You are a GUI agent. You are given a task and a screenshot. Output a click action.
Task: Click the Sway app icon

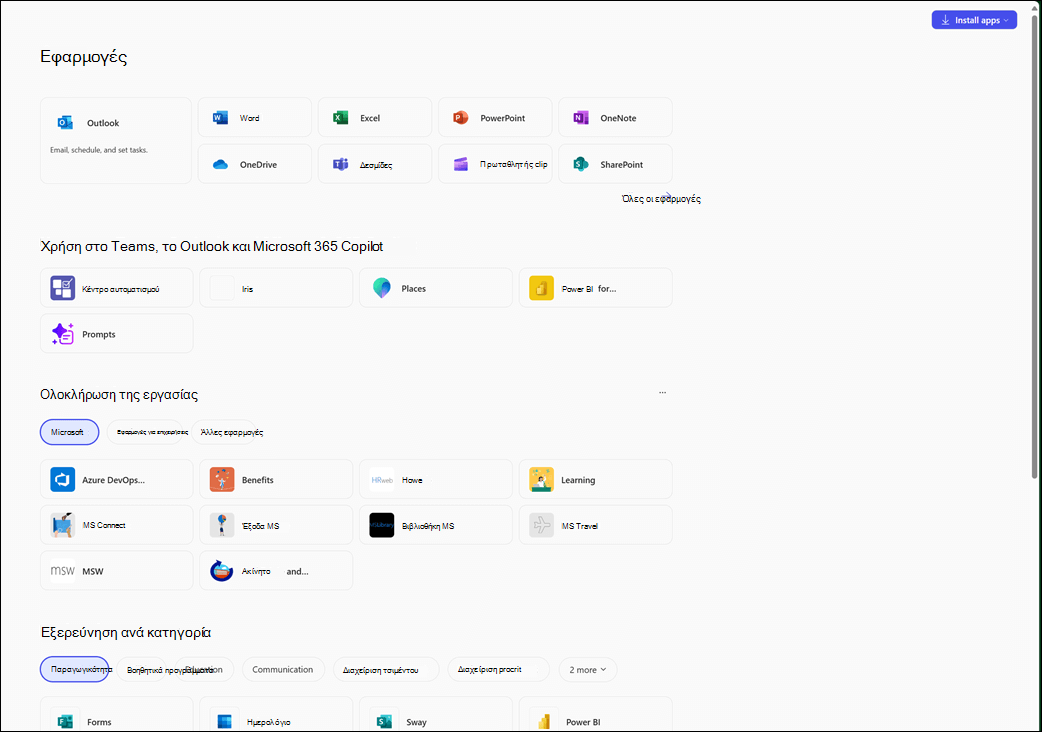pos(384,721)
